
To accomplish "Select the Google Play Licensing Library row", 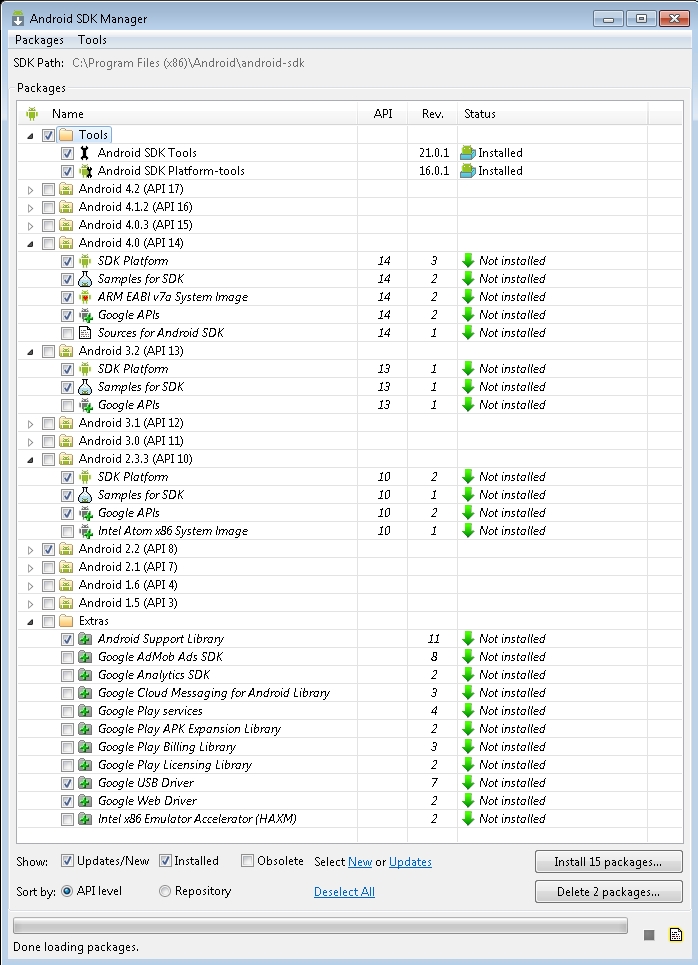I will pyautogui.click(x=350, y=765).
